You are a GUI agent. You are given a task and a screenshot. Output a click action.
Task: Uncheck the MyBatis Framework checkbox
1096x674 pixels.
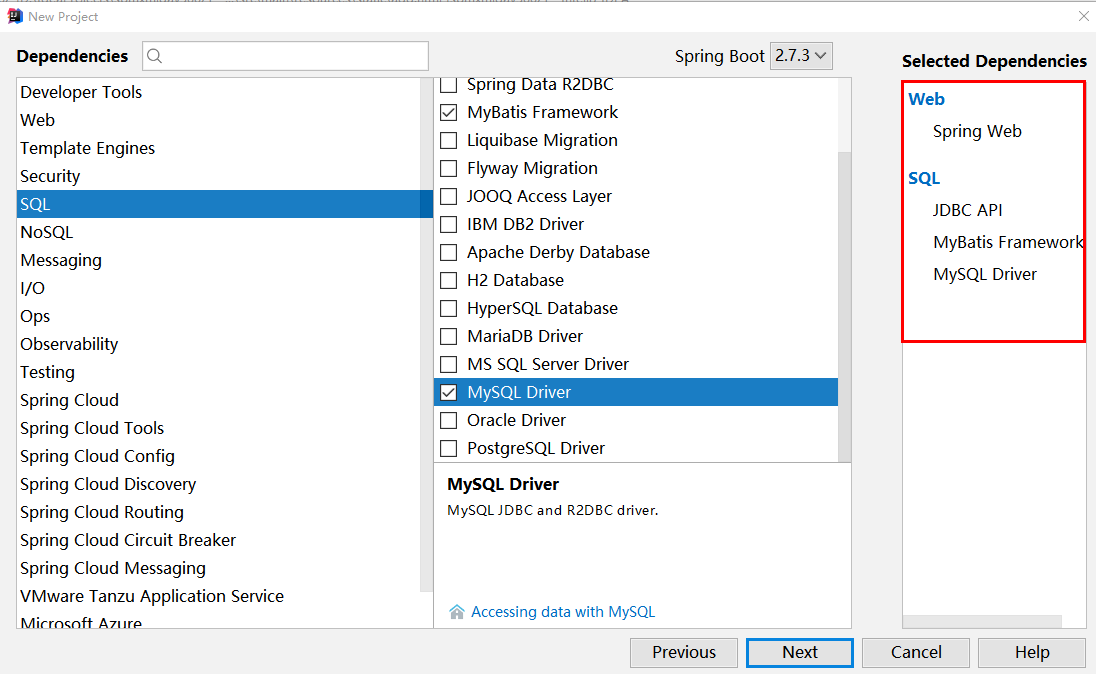tap(449, 113)
